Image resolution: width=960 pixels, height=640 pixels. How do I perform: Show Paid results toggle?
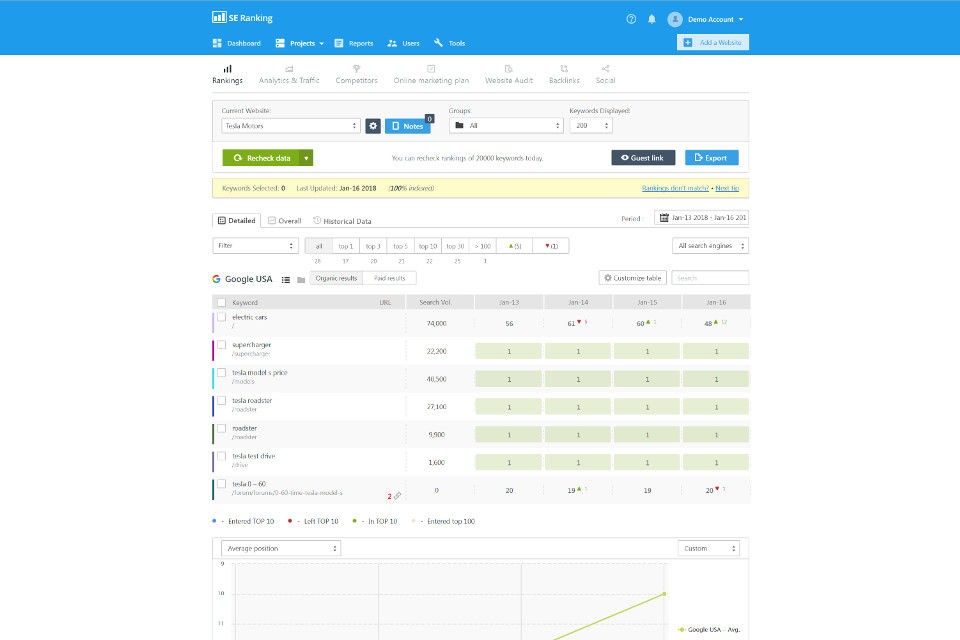[x=389, y=278]
